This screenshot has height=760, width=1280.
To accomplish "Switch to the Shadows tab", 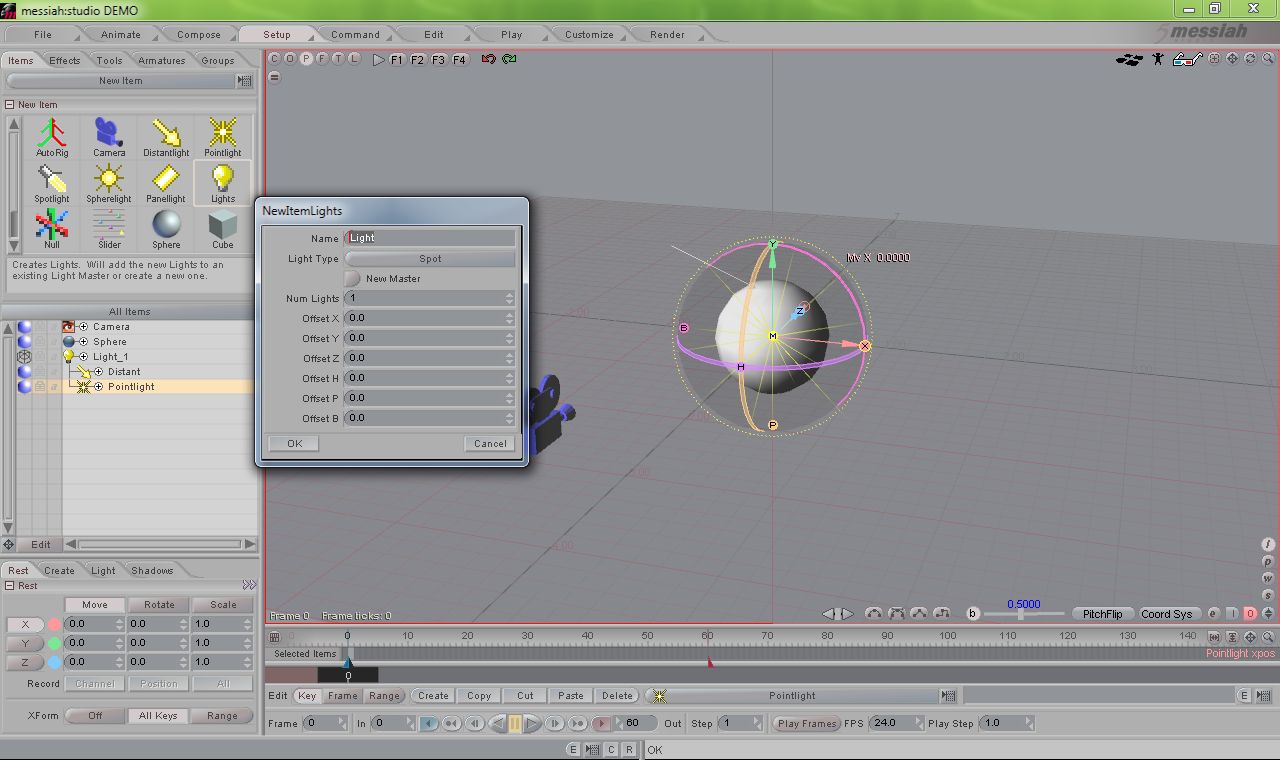I will click(152, 570).
